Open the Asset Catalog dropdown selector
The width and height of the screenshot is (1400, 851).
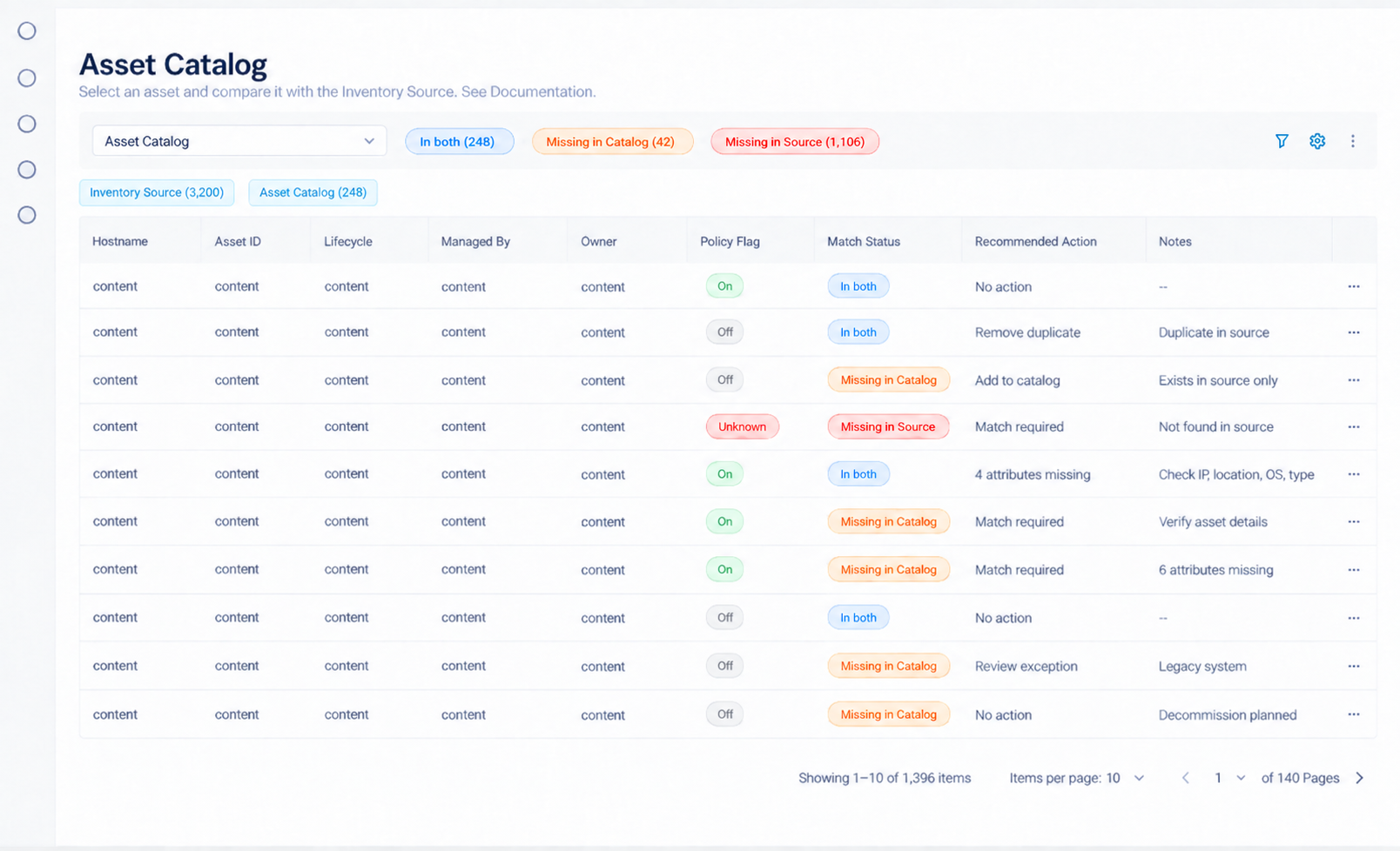point(239,141)
